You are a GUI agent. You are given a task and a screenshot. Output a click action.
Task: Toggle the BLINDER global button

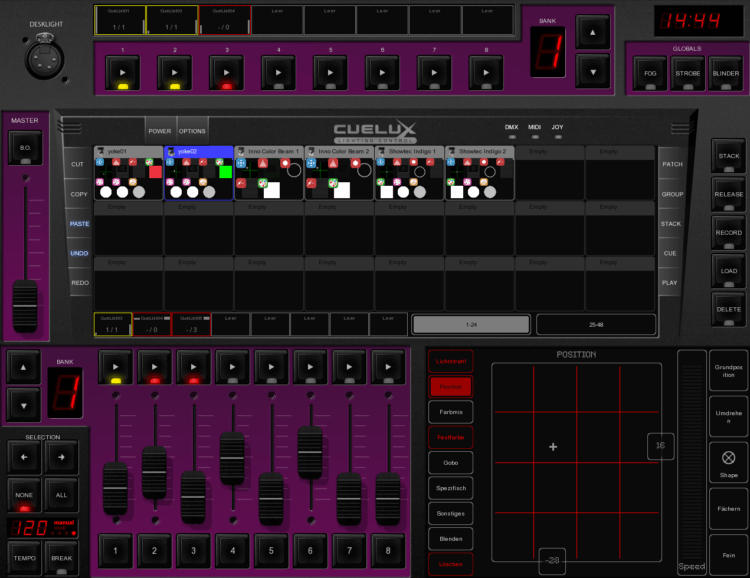click(x=726, y=73)
